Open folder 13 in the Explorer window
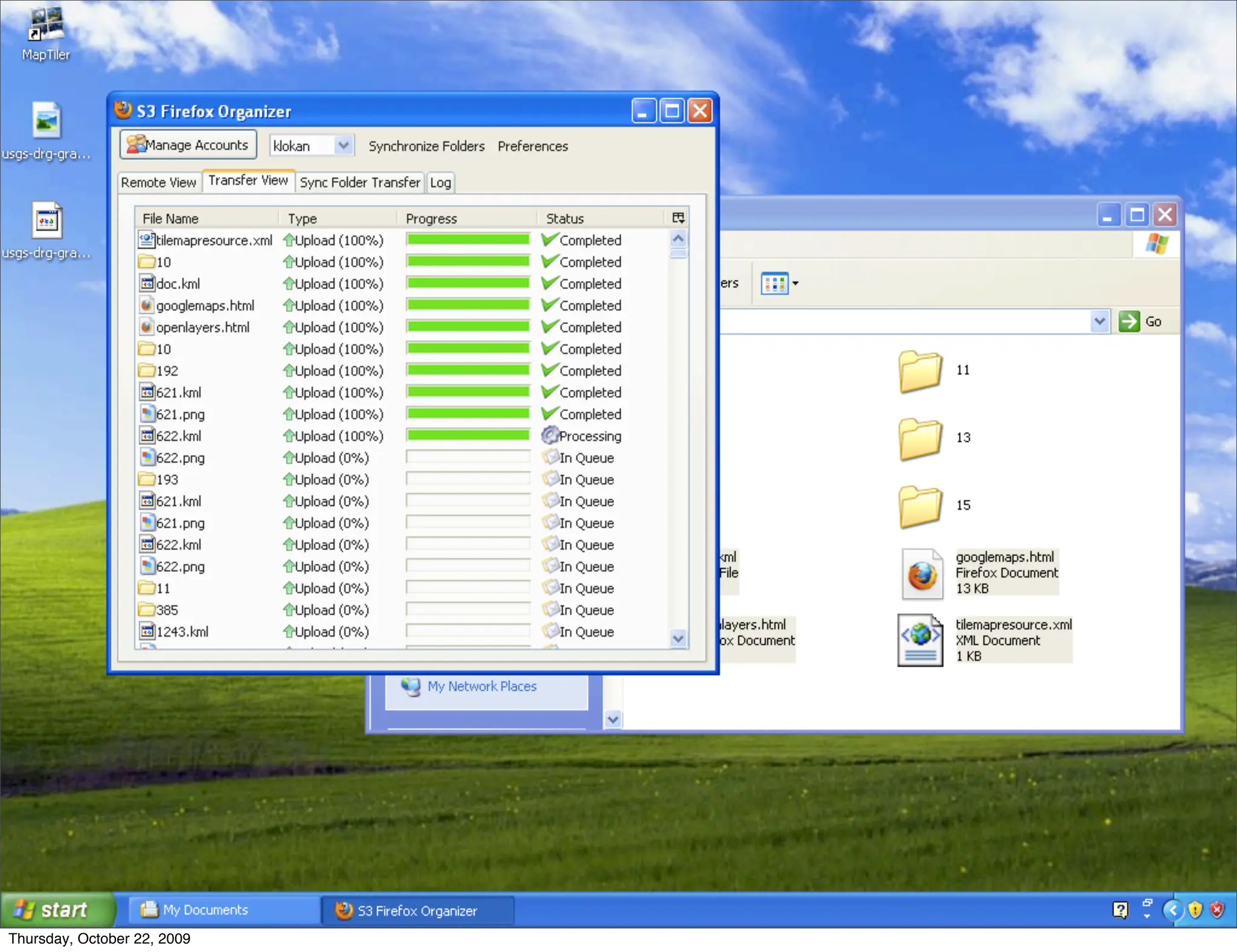The height and width of the screenshot is (952, 1237). coord(920,439)
